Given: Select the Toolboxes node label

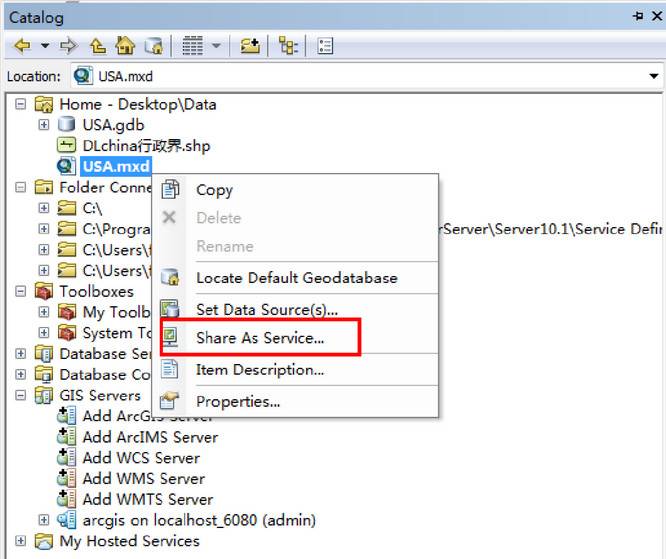Looking at the screenshot, I should point(96,291).
